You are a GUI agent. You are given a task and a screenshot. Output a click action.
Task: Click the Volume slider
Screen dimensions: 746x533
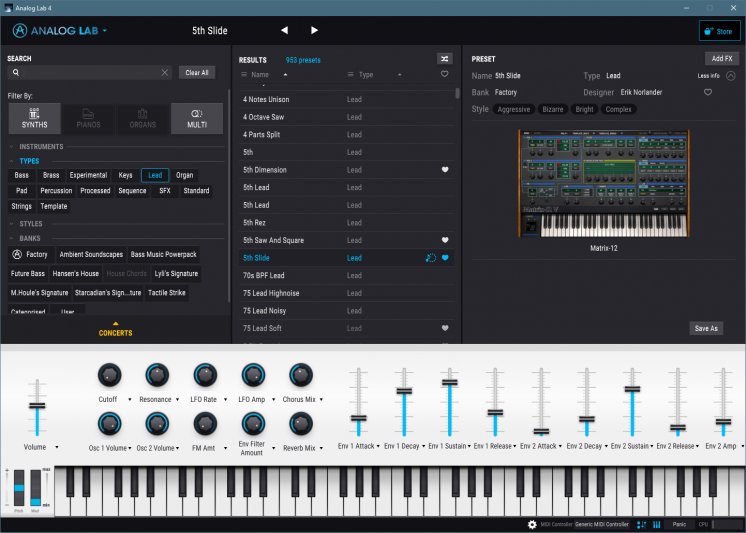(x=37, y=406)
